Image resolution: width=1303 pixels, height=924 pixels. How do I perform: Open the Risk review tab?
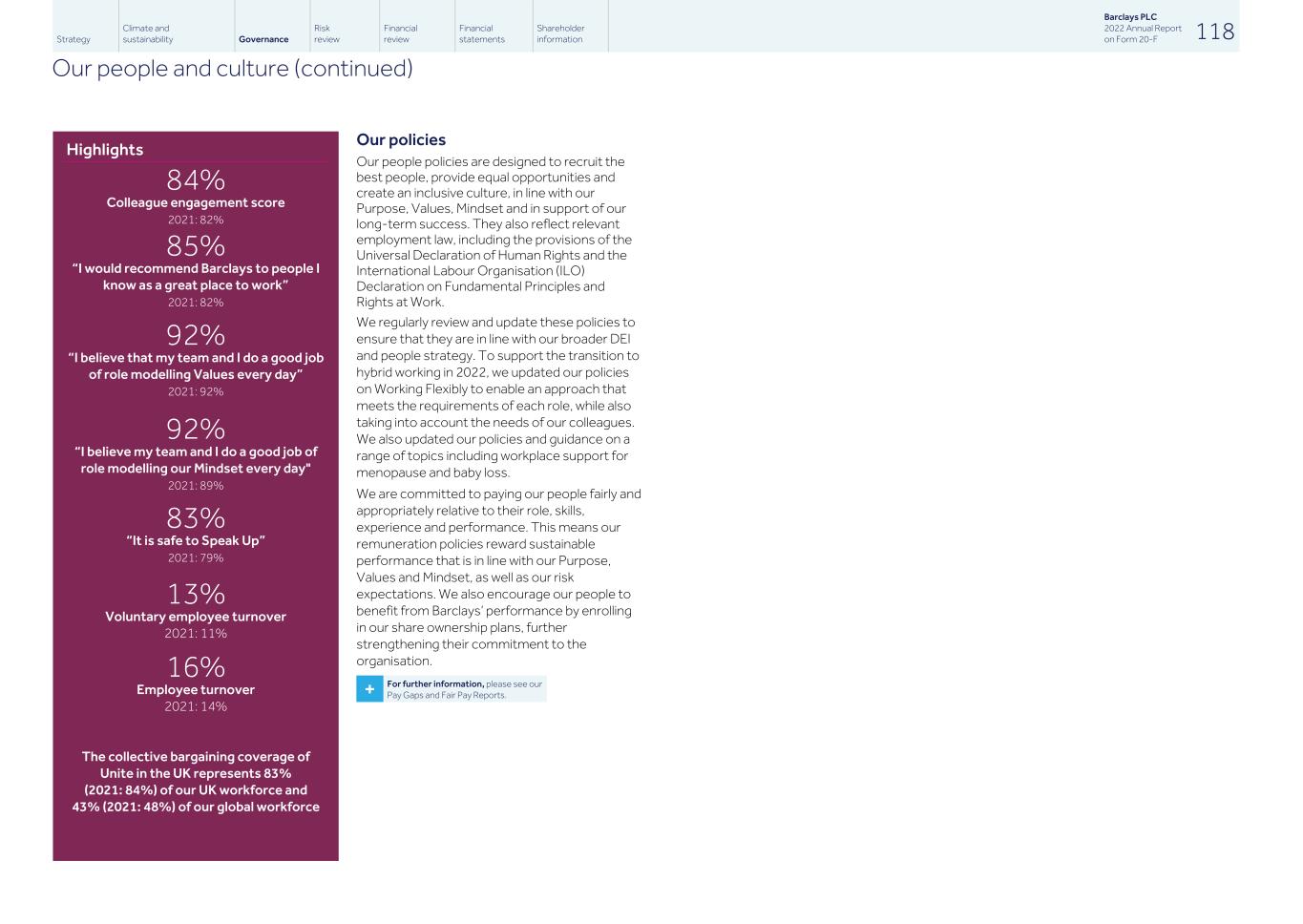[326, 34]
